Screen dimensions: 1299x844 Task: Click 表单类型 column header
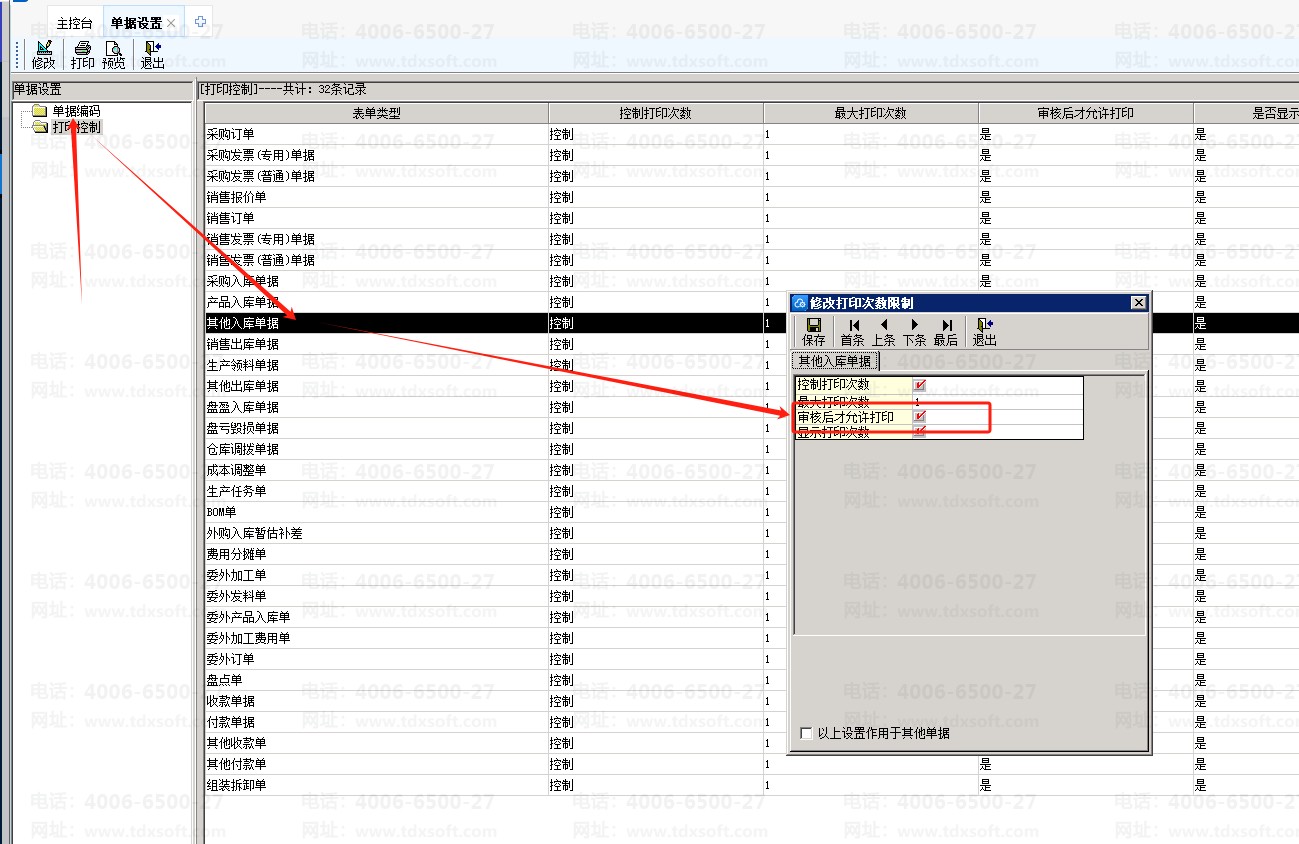coord(376,113)
